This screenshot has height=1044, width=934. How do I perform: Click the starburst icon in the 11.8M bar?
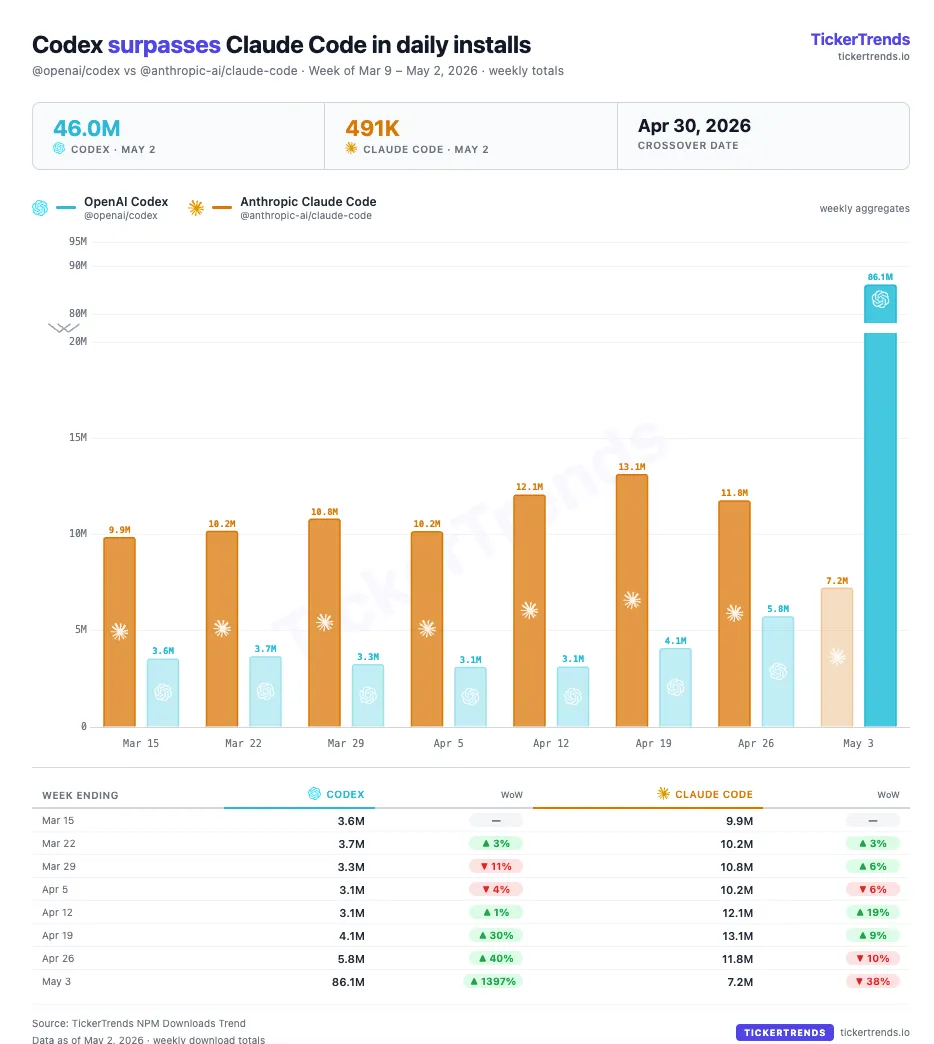734,613
